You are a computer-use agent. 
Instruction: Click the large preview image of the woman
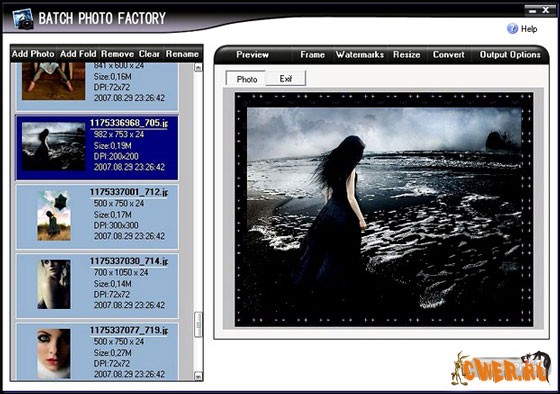point(384,209)
